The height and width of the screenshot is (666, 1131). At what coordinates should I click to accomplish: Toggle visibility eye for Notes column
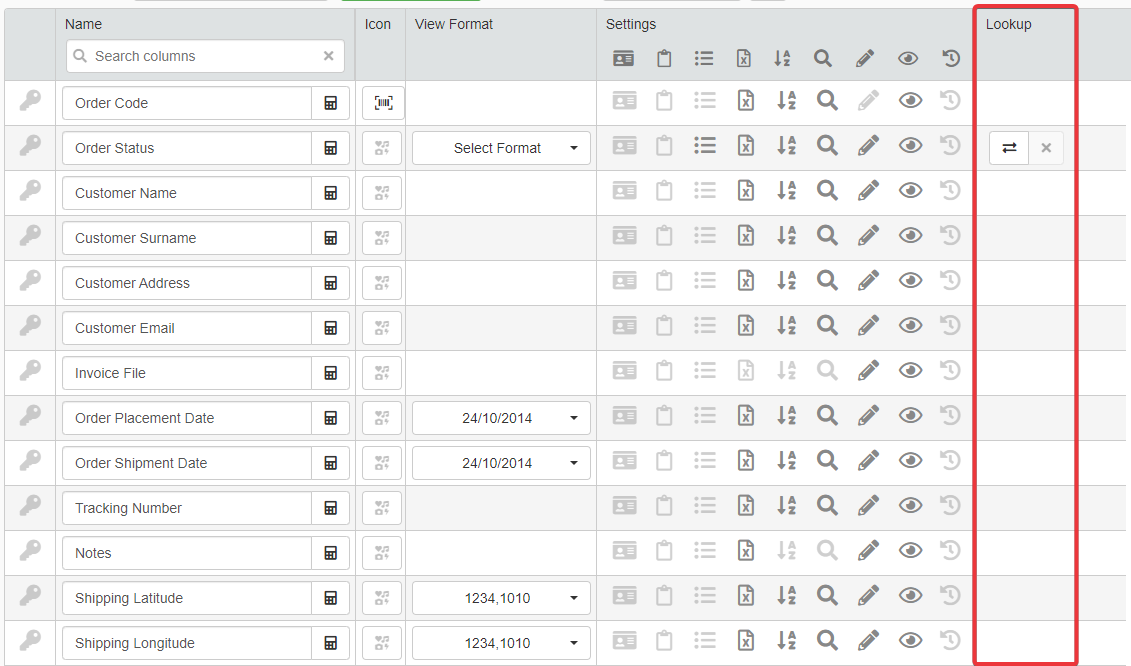pos(910,551)
